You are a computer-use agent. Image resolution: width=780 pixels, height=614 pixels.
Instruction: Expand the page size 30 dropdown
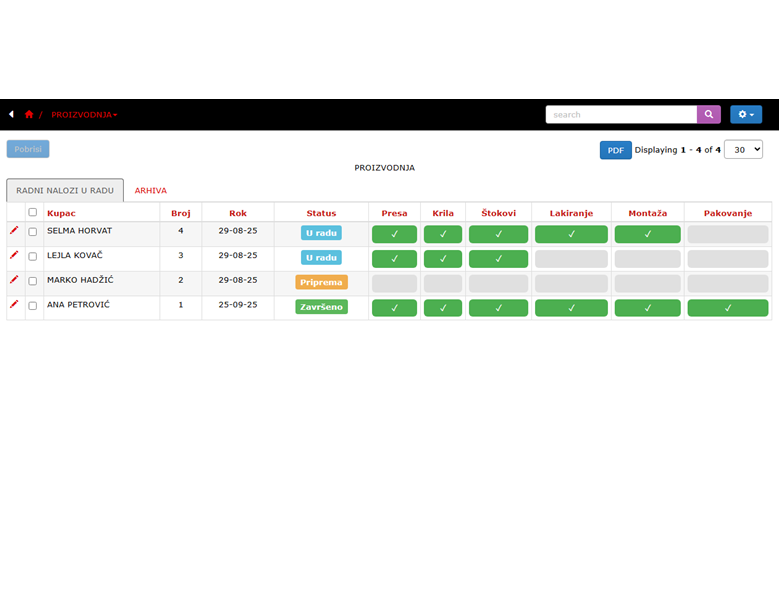[743, 149]
